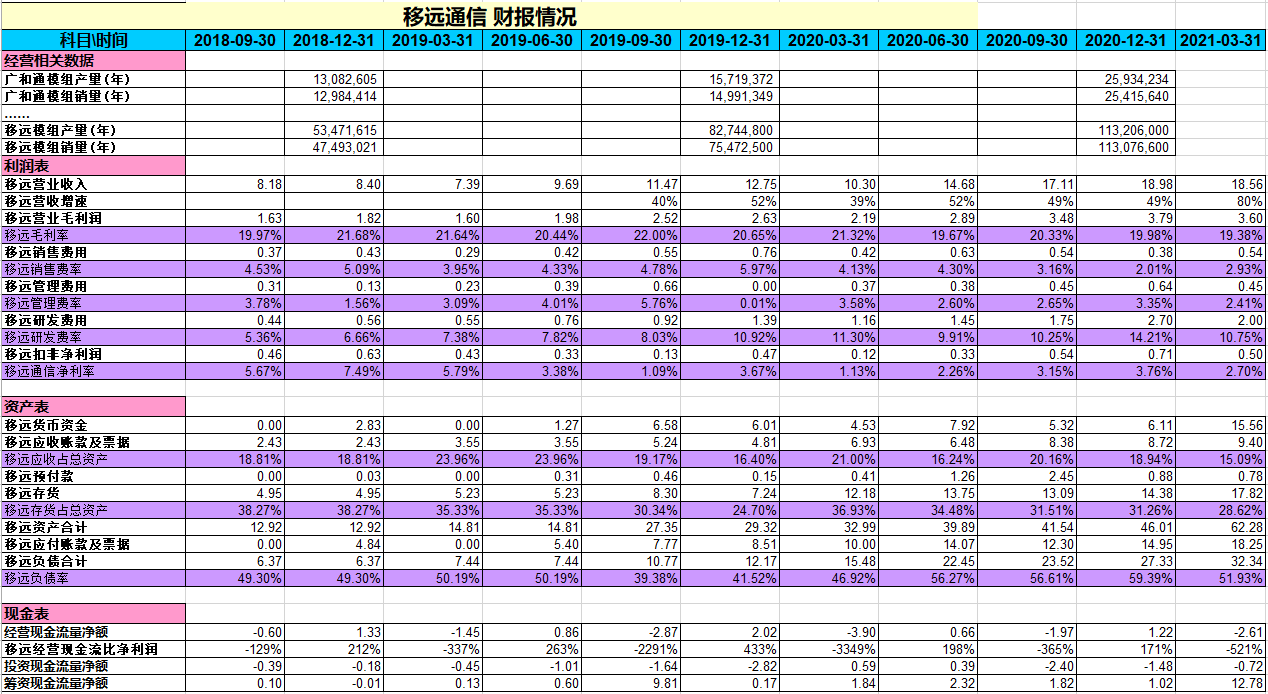
Task: Click the row label 移远销售费用
Action: click(93, 252)
